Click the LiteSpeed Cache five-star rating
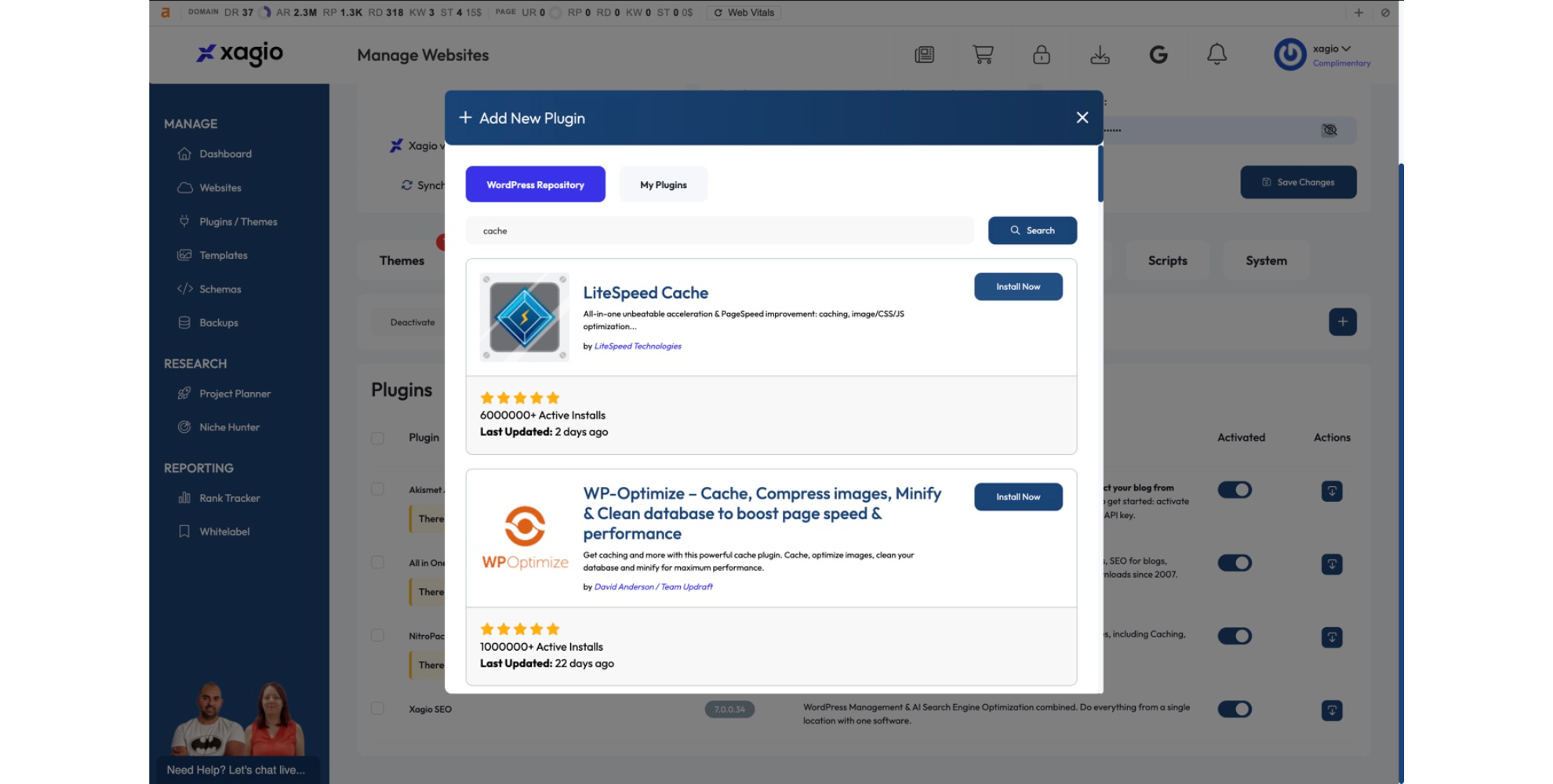Screen dimensions: 1553x784 pyautogui.click(x=520, y=397)
